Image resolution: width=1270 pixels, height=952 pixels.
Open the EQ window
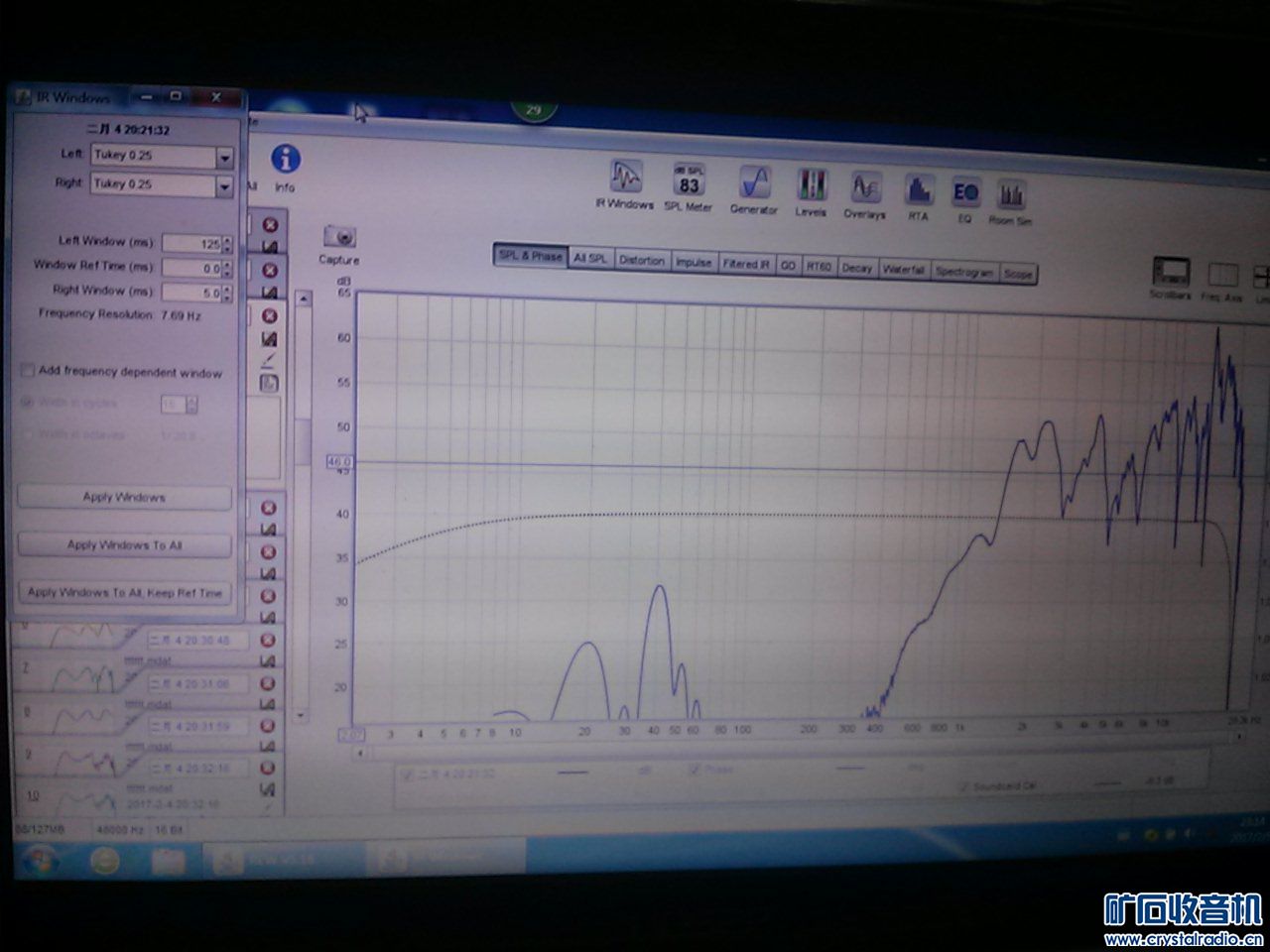(x=964, y=191)
